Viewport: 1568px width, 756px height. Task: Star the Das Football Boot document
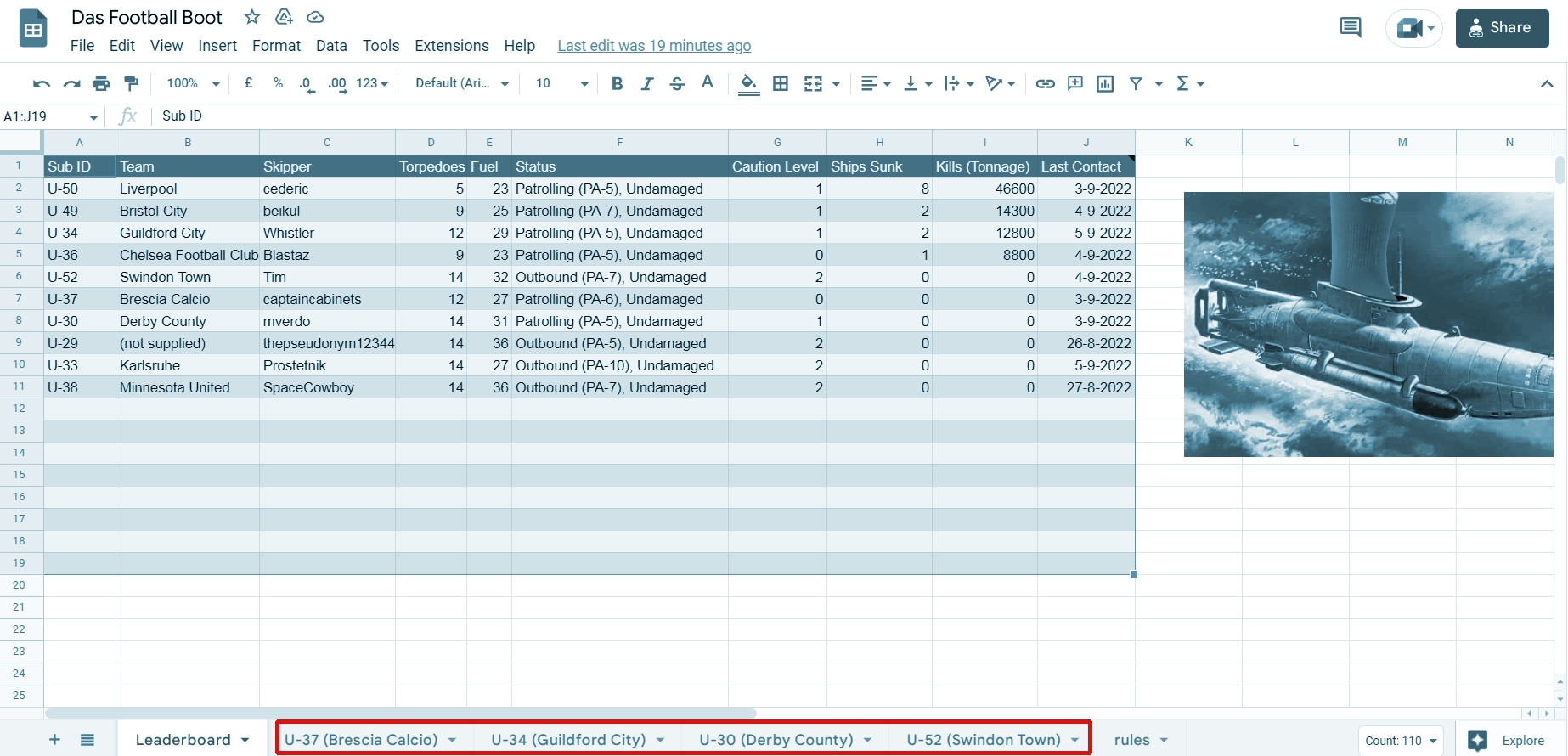click(x=252, y=17)
